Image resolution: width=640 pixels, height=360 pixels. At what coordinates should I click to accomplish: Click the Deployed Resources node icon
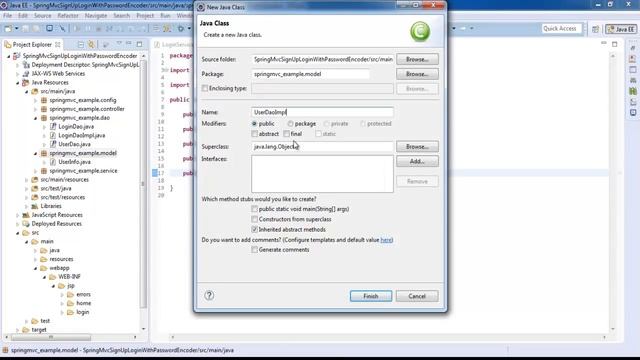tap(26, 224)
